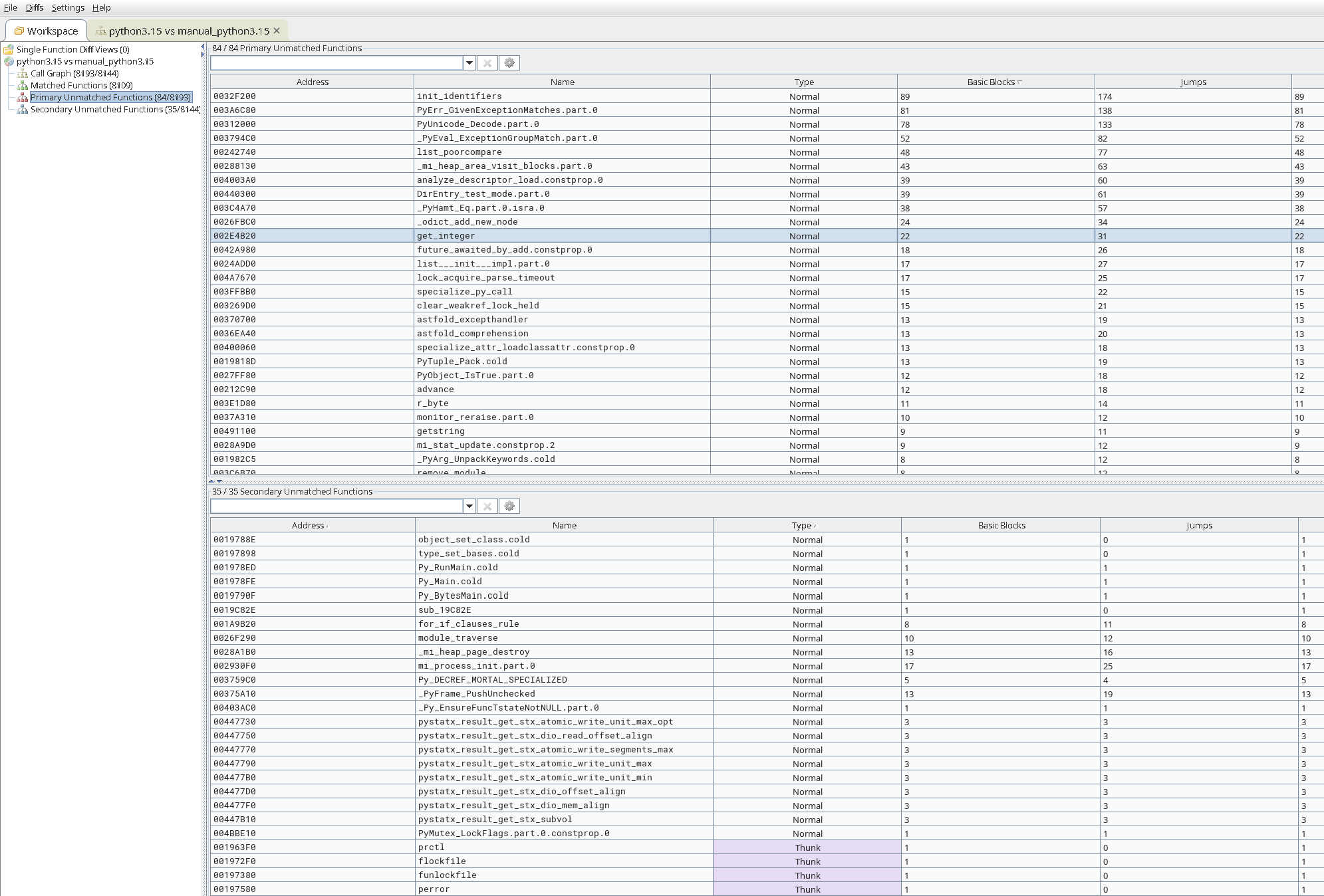1324x896 pixels.
Task: Click the Call Graph tree icon
Action: coord(22,74)
